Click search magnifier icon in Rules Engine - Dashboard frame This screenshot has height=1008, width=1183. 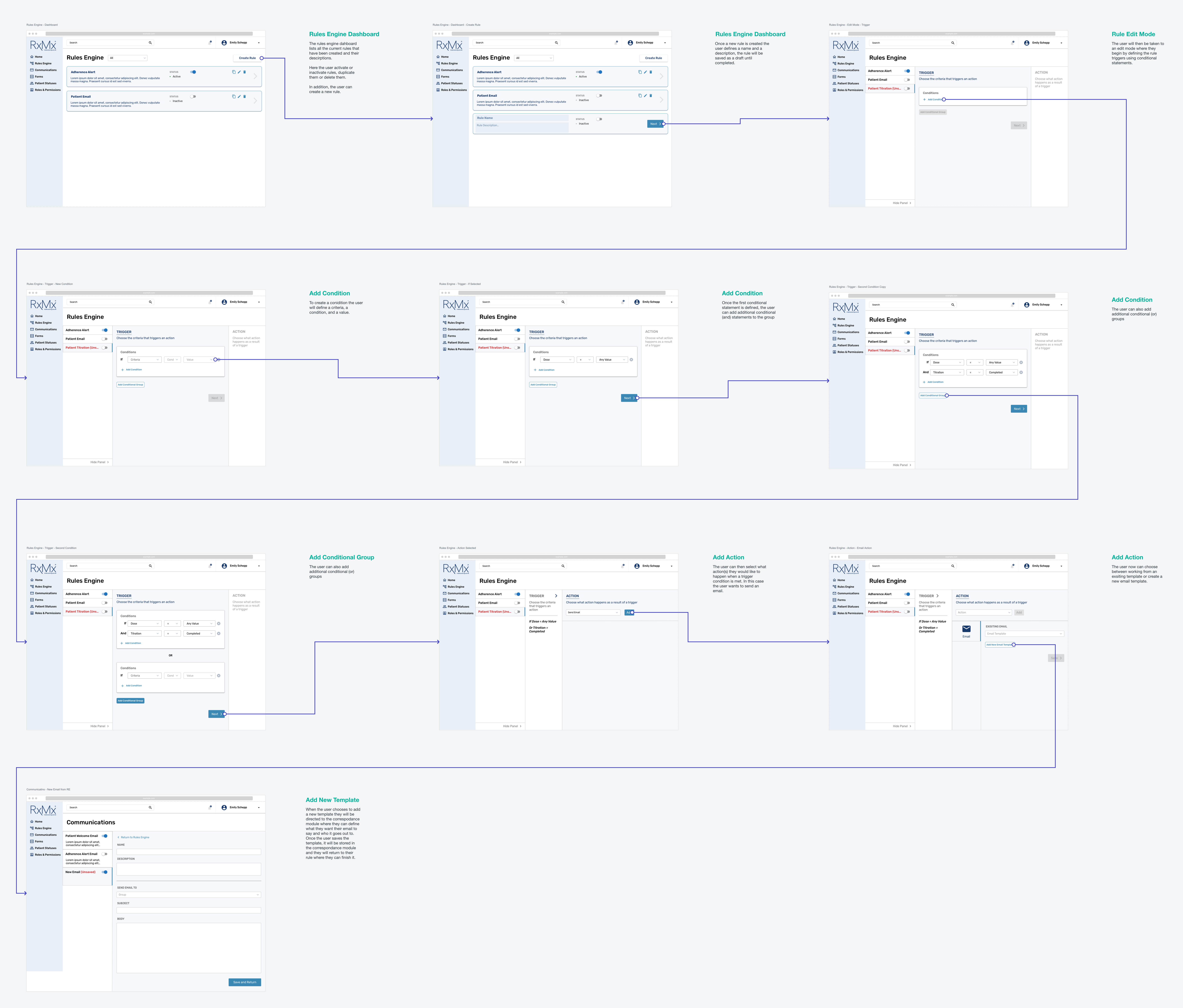[150, 43]
